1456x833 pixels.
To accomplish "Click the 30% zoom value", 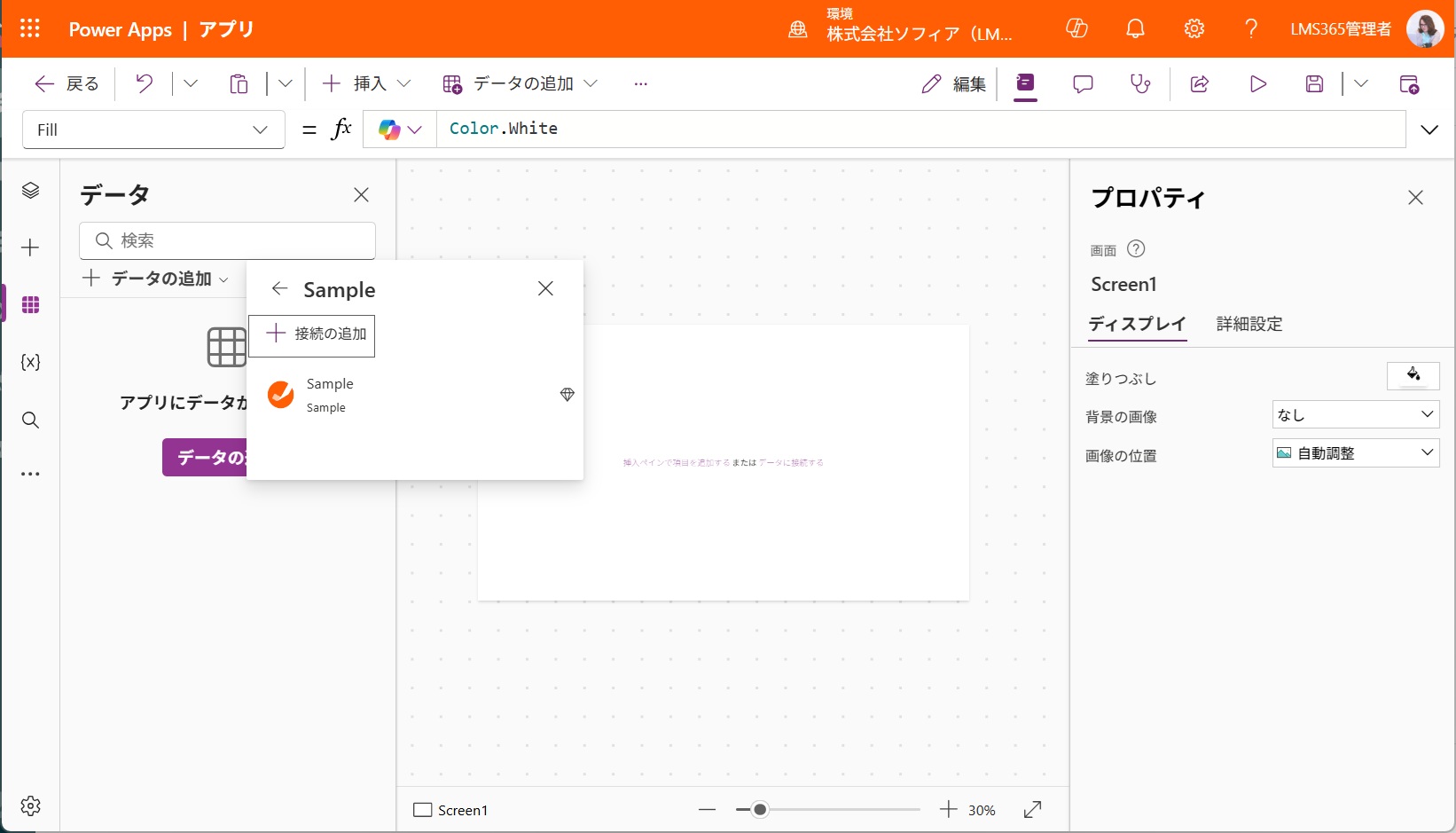I will coord(982,810).
